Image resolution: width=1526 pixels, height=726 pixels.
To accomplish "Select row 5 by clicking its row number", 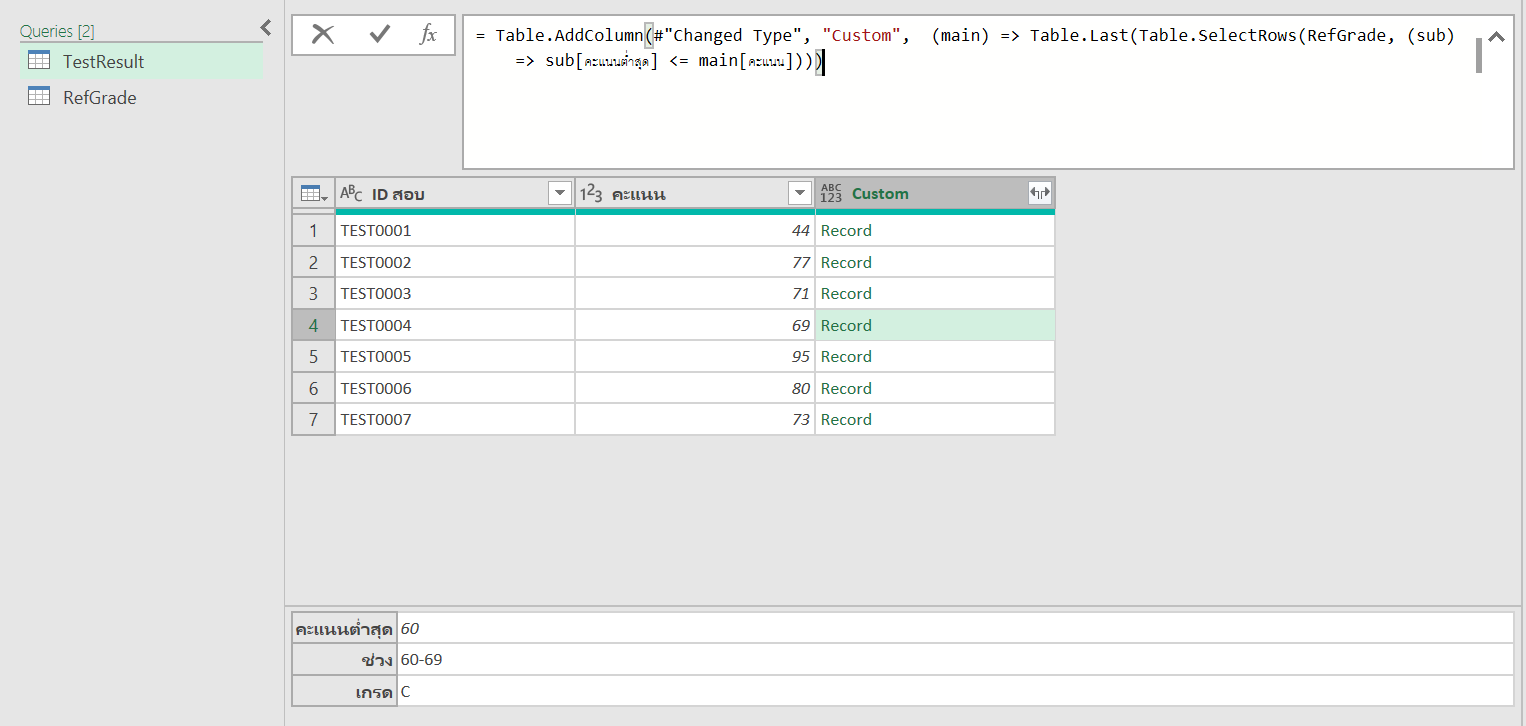I will click(x=312, y=356).
